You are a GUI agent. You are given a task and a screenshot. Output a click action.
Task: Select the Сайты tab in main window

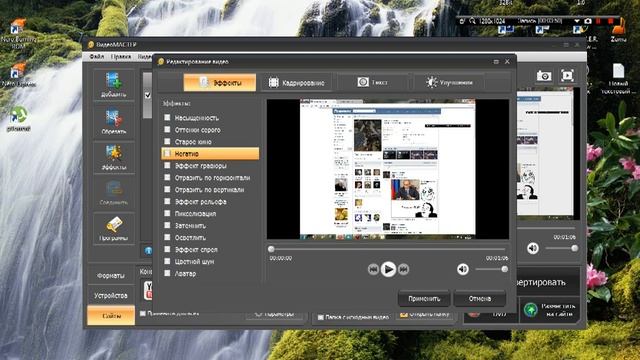[x=111, y=316]
